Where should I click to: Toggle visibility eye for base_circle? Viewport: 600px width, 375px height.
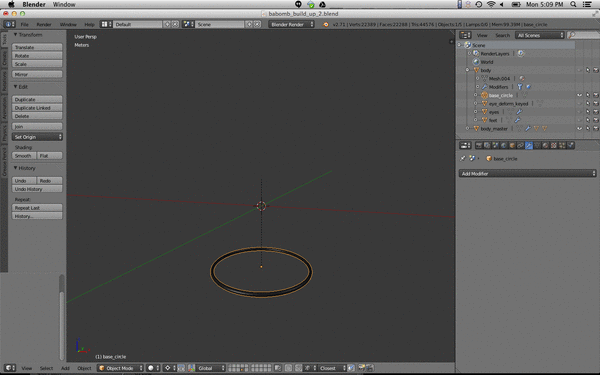579,95
